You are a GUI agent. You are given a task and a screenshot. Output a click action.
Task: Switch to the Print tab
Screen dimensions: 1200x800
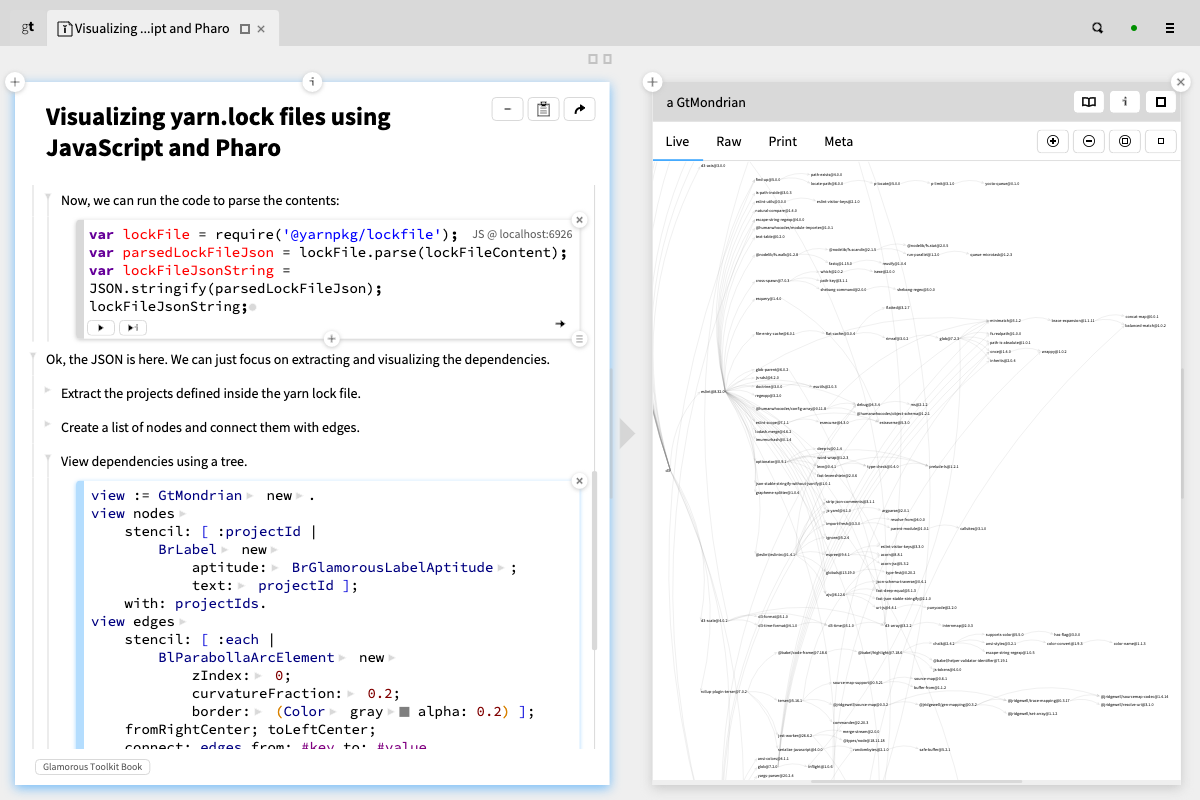(783, 142)
